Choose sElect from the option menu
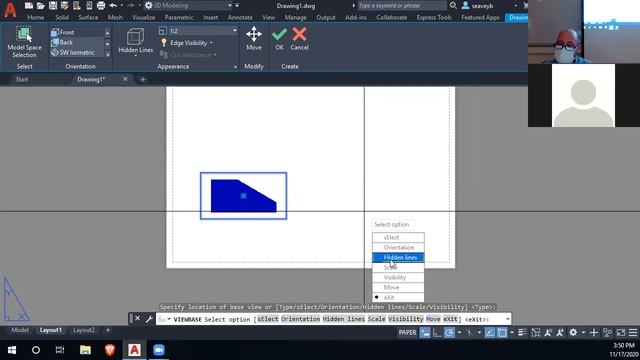 (398, 238)
